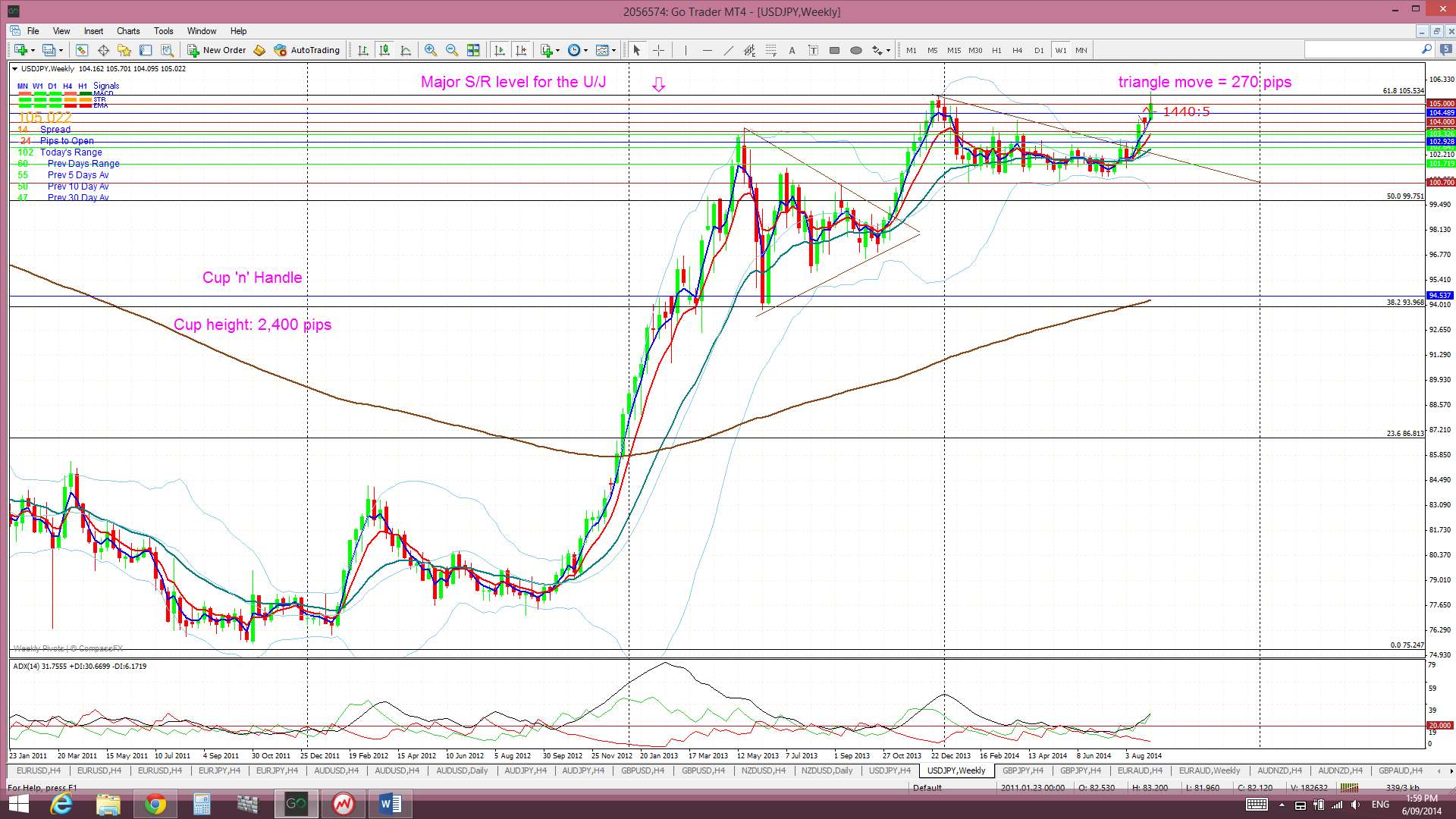Open the Charts menu
This screenshot has height=819, width=1456.
point(127,31)
